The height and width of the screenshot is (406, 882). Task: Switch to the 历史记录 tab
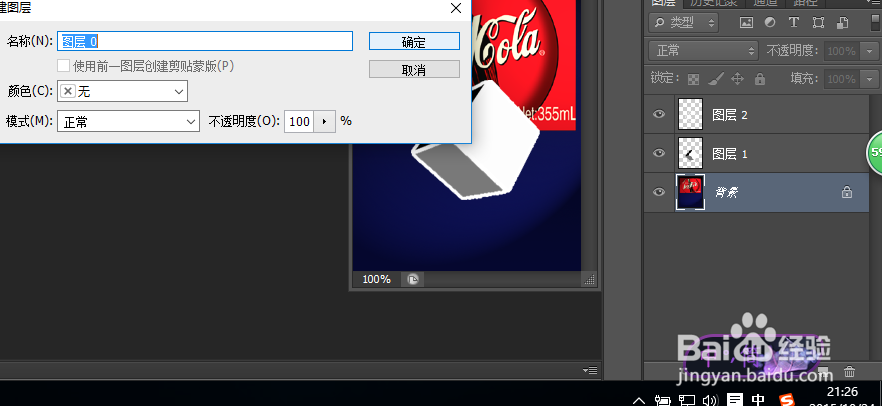click(713, 2)
